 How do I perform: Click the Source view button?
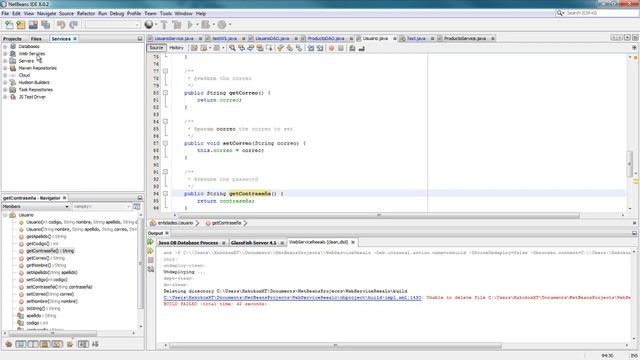(156, 48)
